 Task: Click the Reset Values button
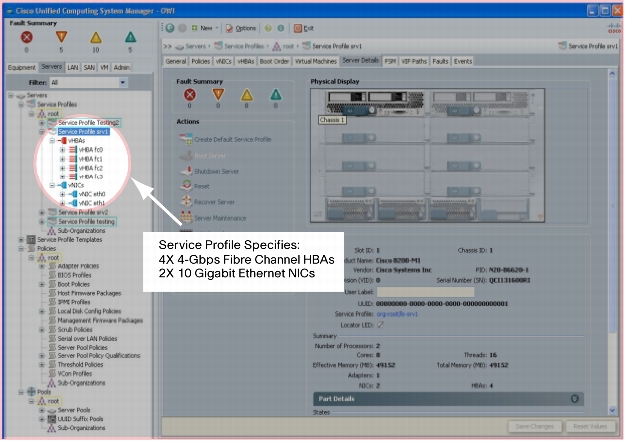pos(590,426)
